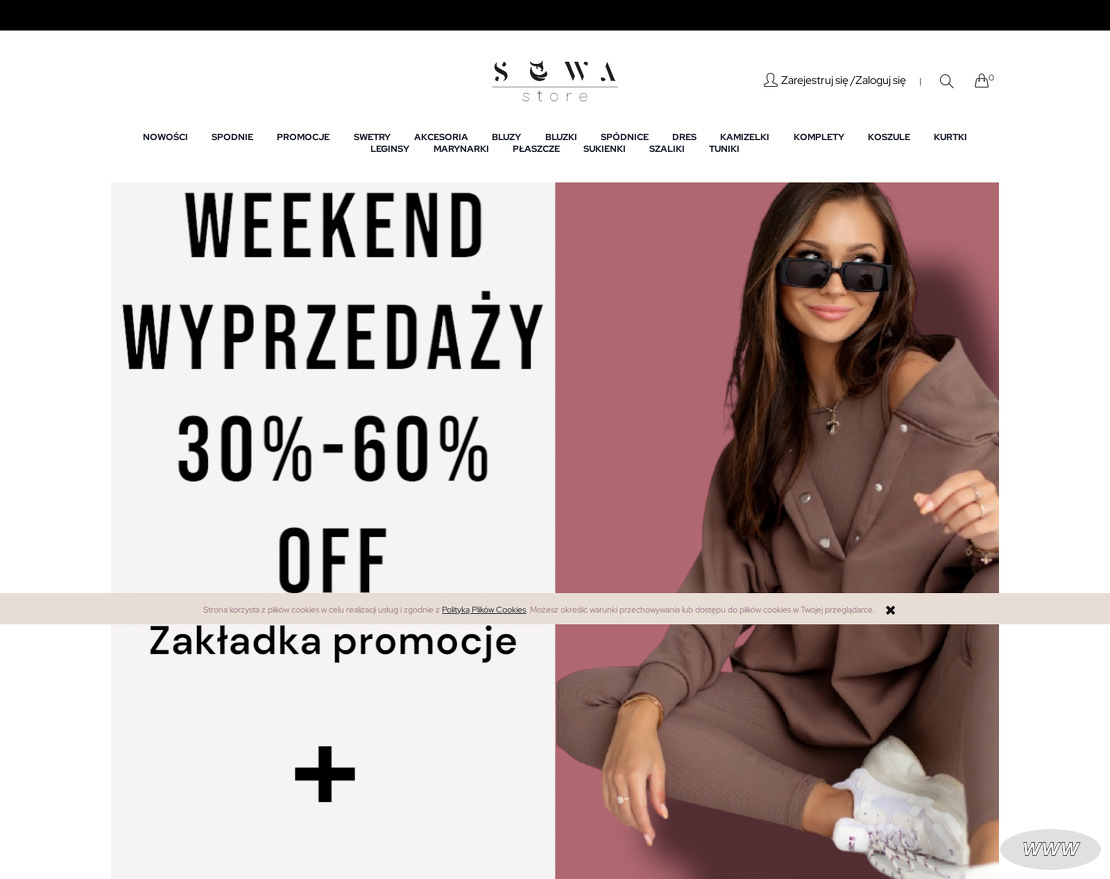Image resolution: width=1110 pixels, height=879 pixels.
Task: Click the Weekend Wyprzedaży promo banner
Action: [x=555, y=531]
